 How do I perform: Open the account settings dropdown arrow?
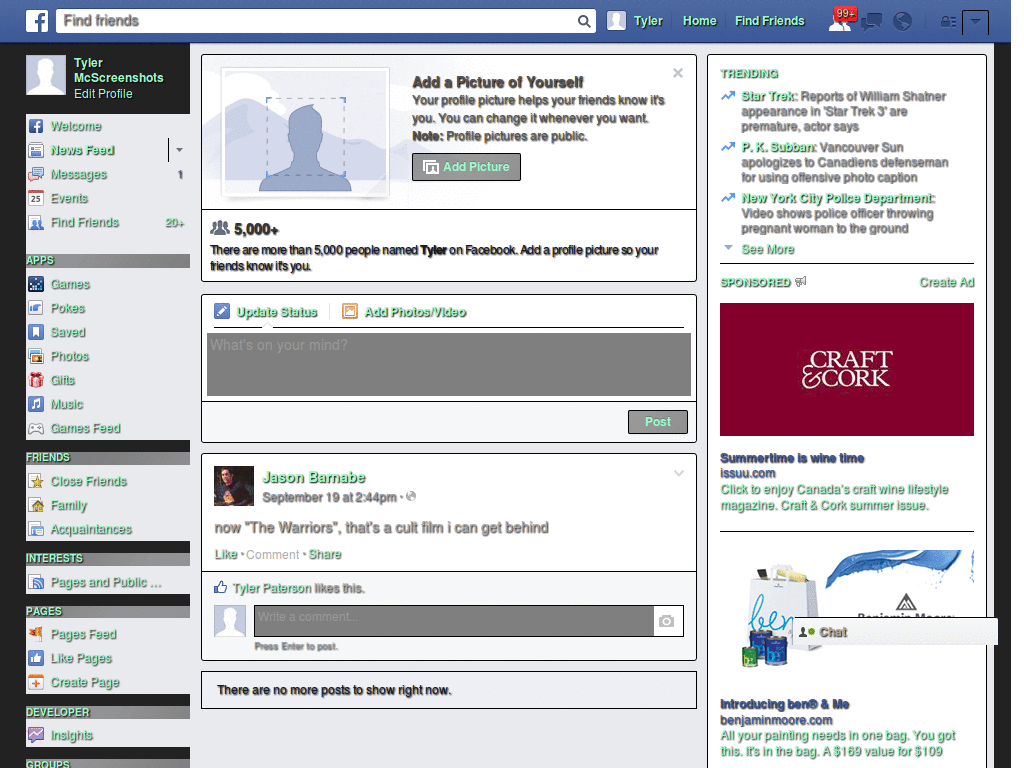point(976,21)
